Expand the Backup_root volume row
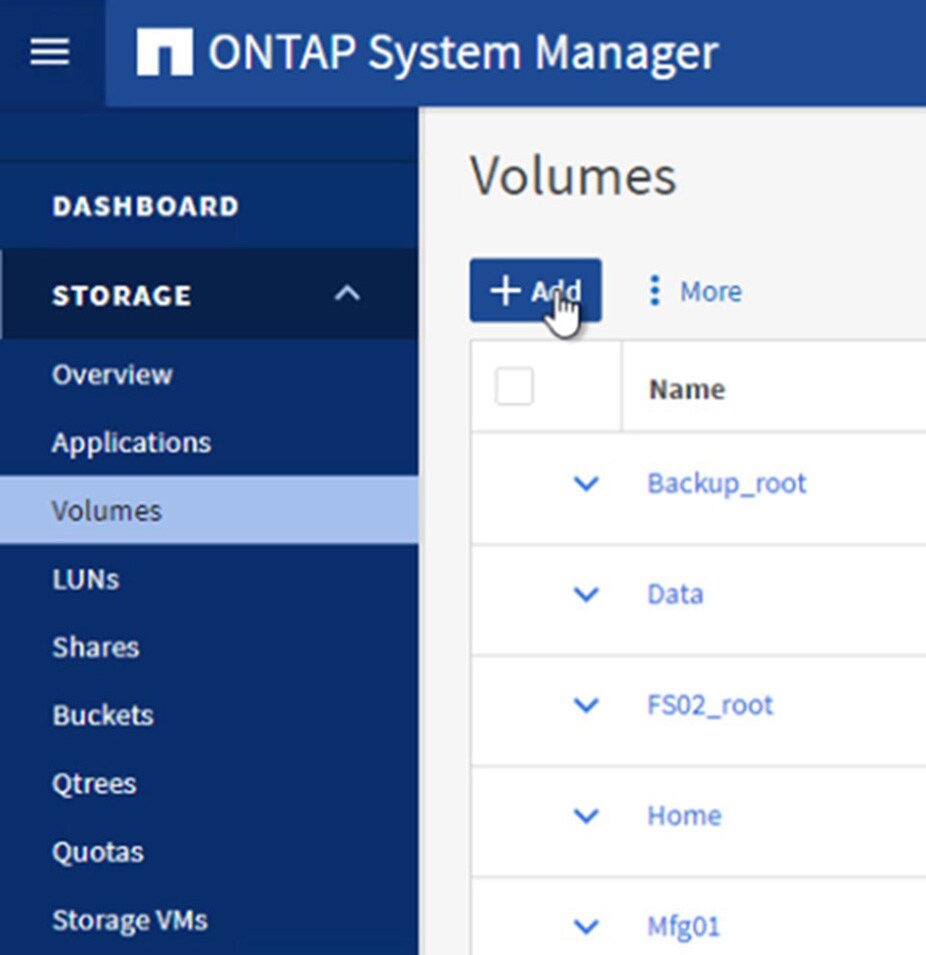The width and height of the screenshot is (926, 955). coord(586,484)
